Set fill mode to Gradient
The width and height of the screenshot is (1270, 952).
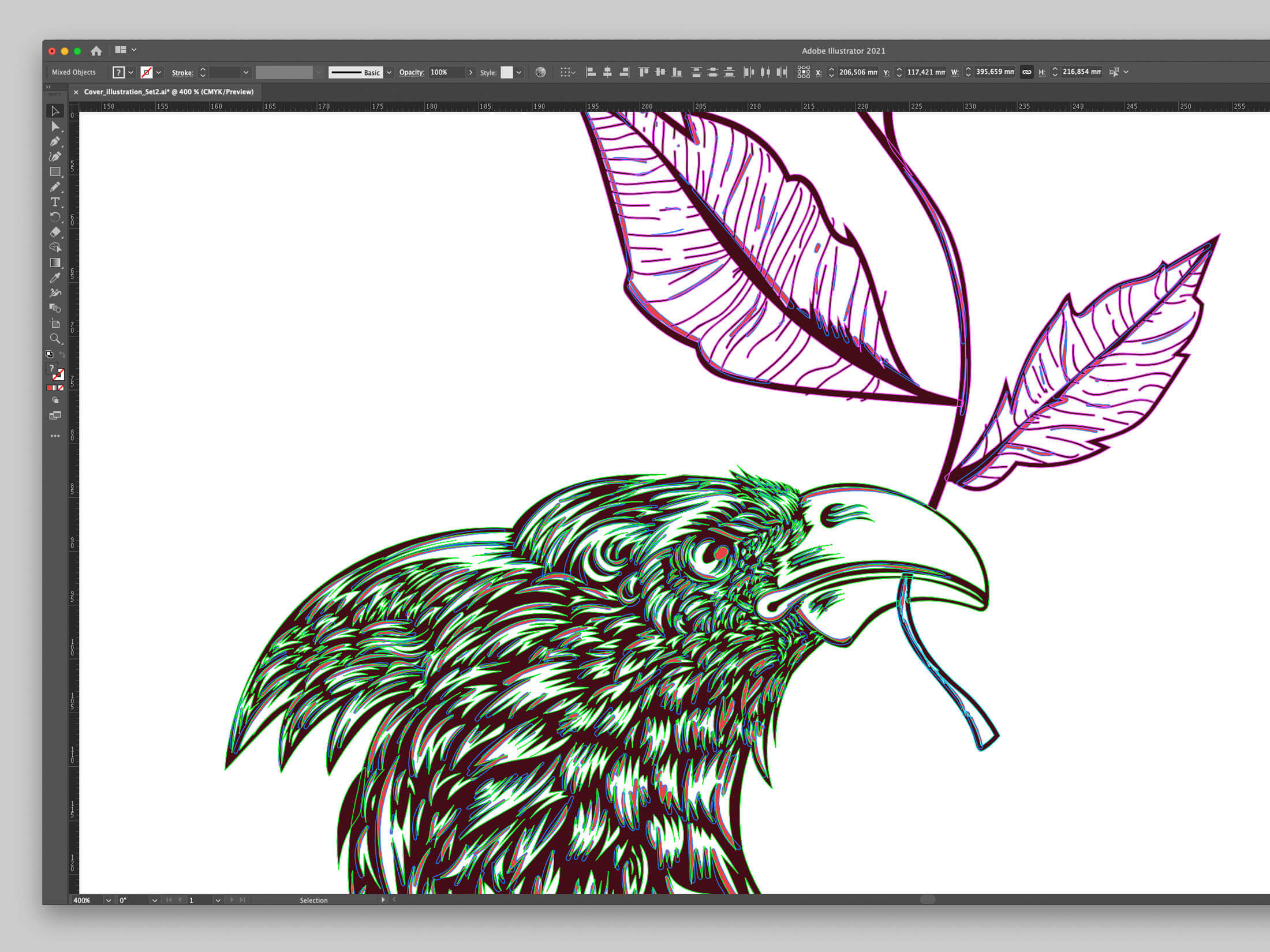pos(55,388)
